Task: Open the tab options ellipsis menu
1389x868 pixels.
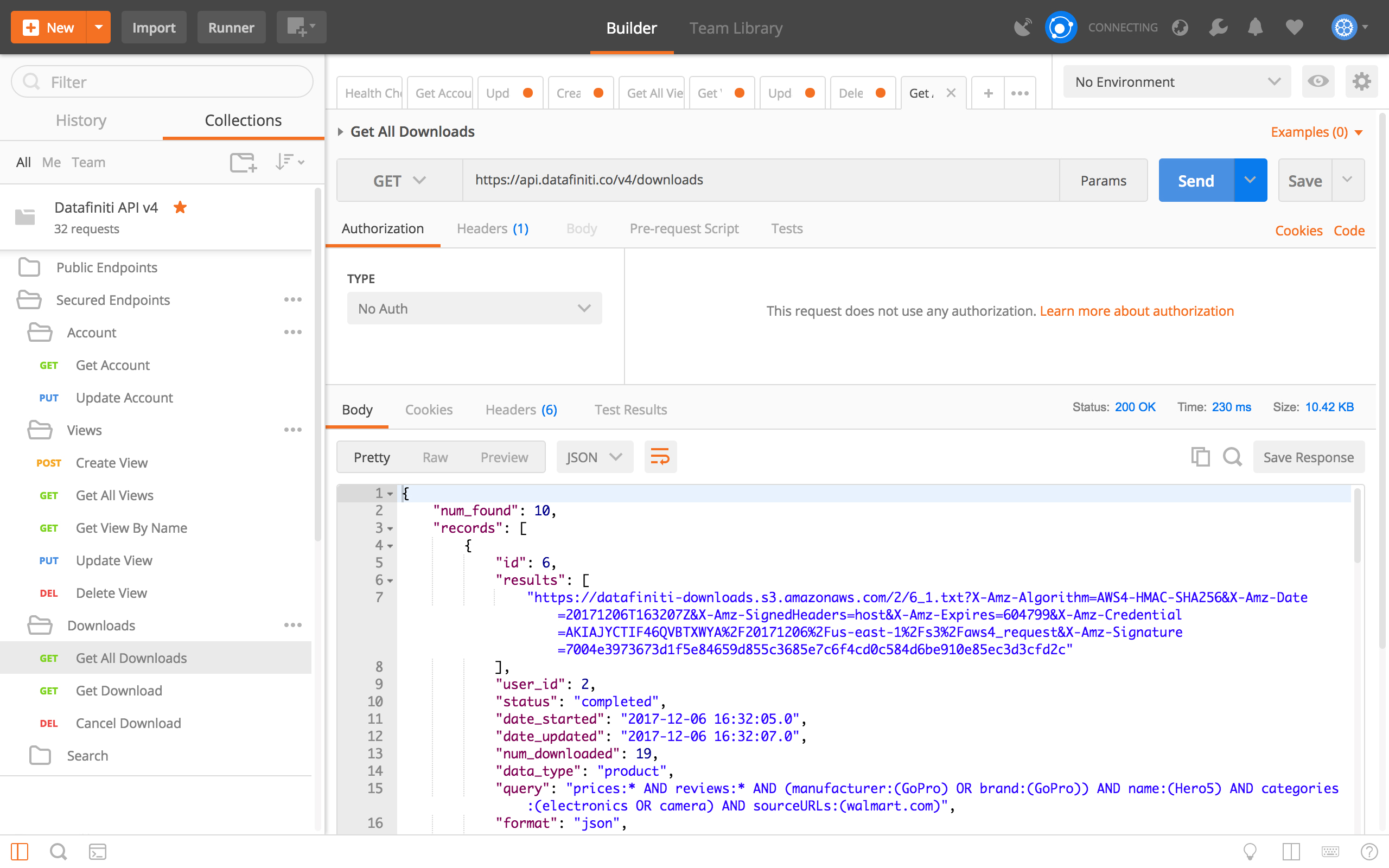Action: coord(1020,93)
